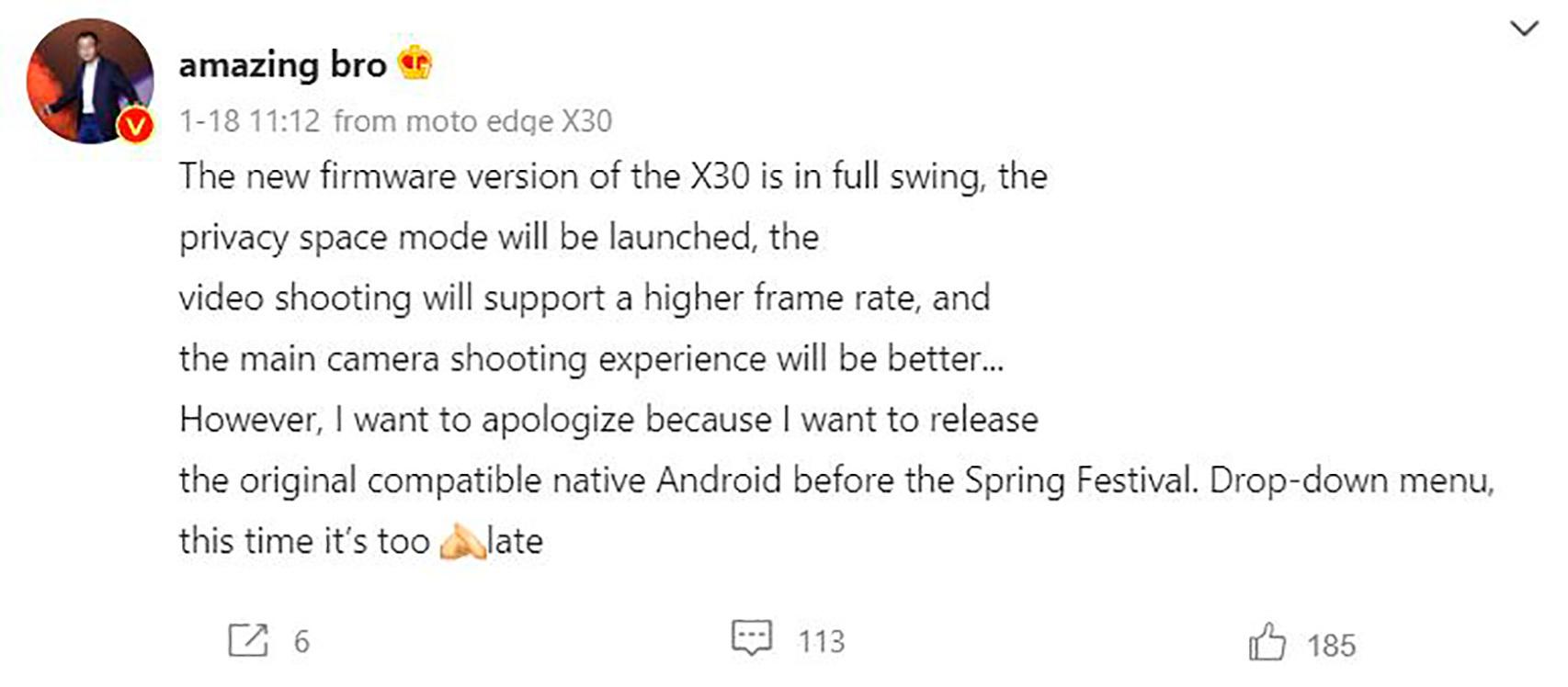Click the repost count 6
This screenshot has height=687, width=1568.
coord(301,641)
